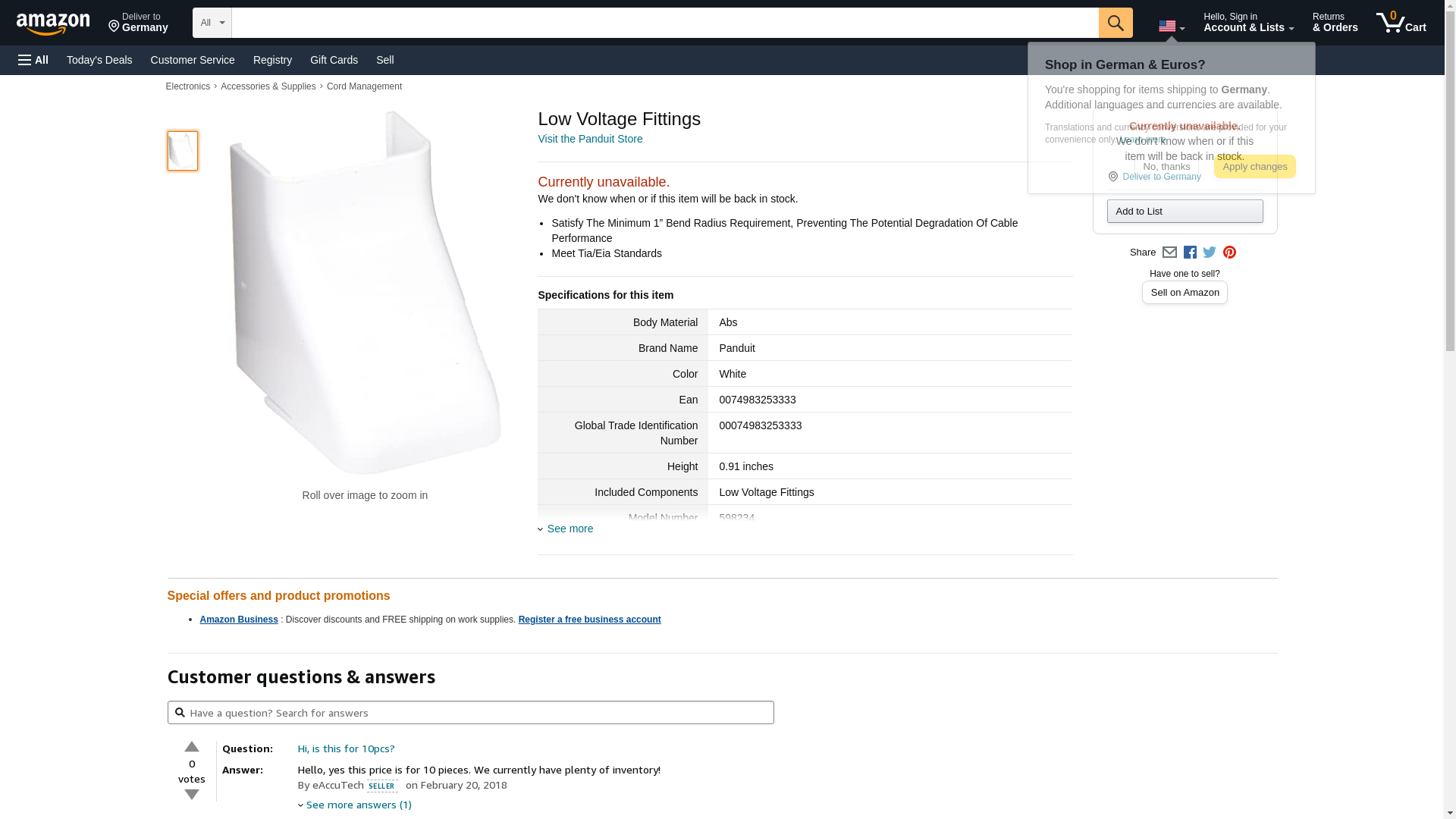
Task: Downvote the question with down arrow
Action: pos(192,795)
